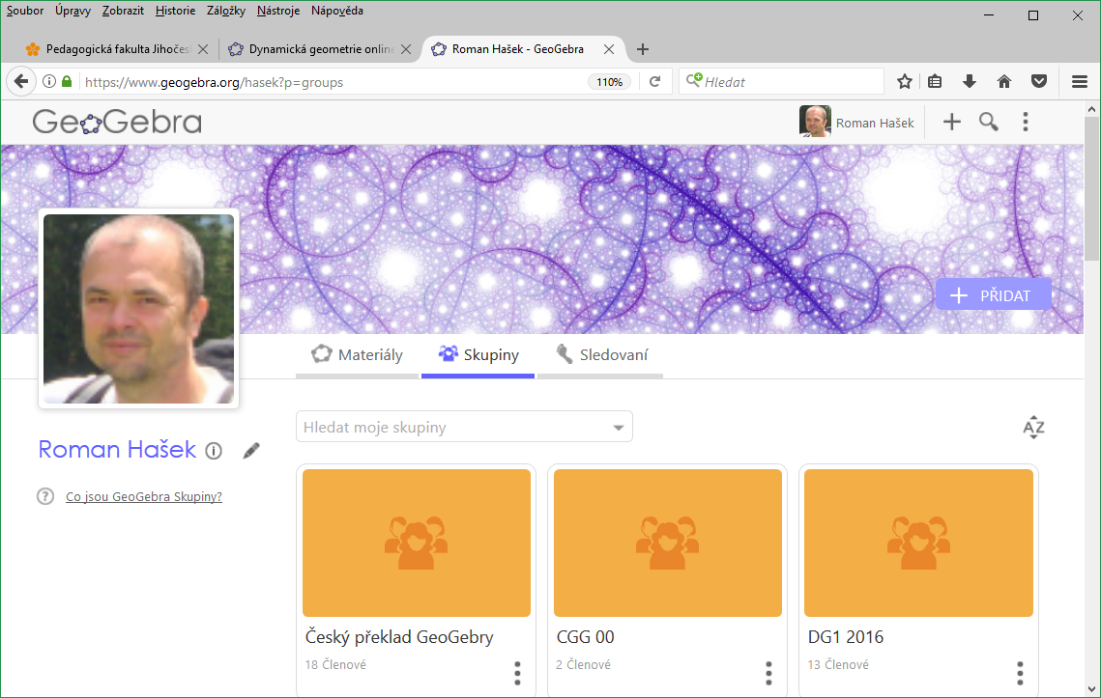This screenshot has height=698, width=1101.
Task: Open CGG 00 group title
Action: point(585,637)
